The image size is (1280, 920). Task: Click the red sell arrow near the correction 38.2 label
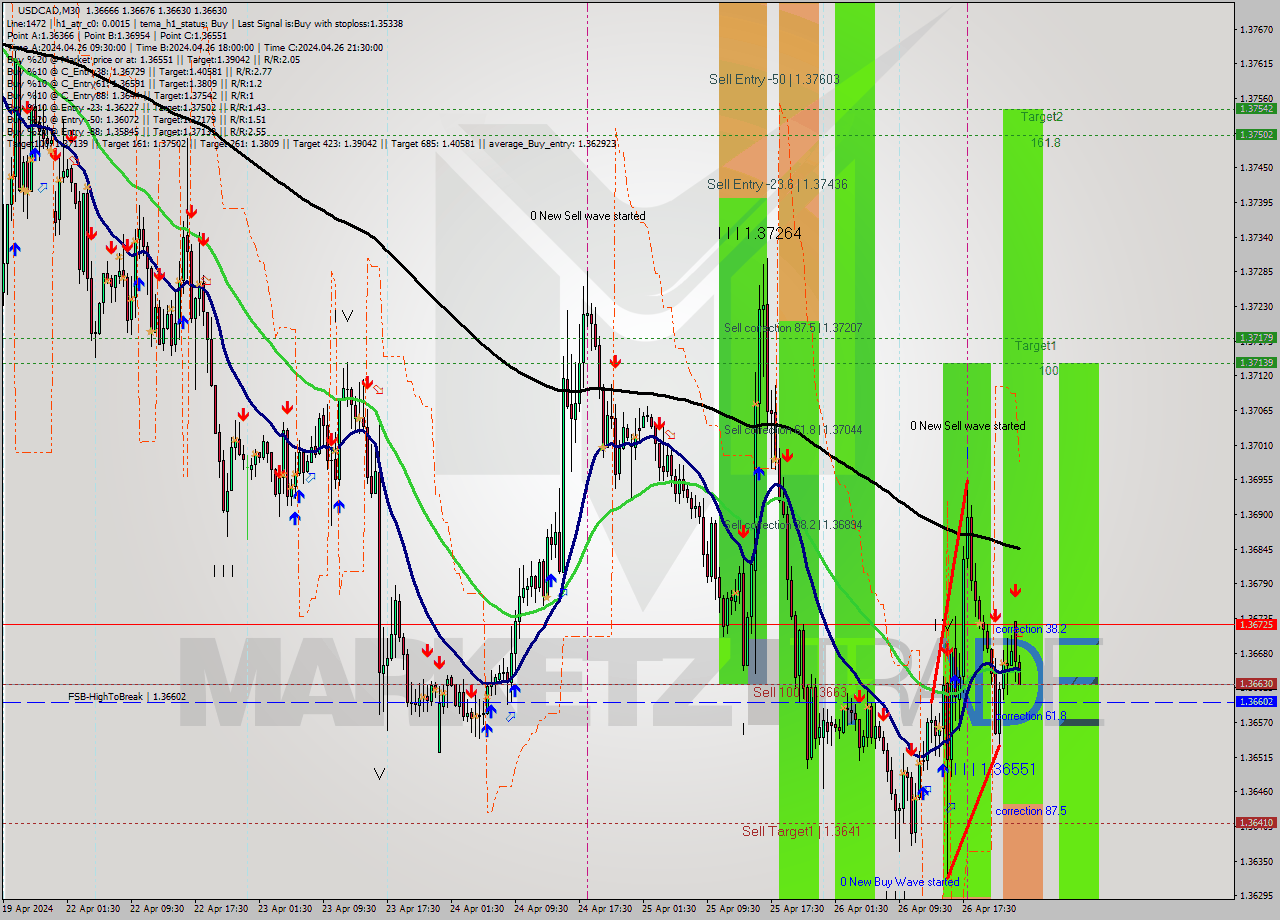tap(995, 616)
